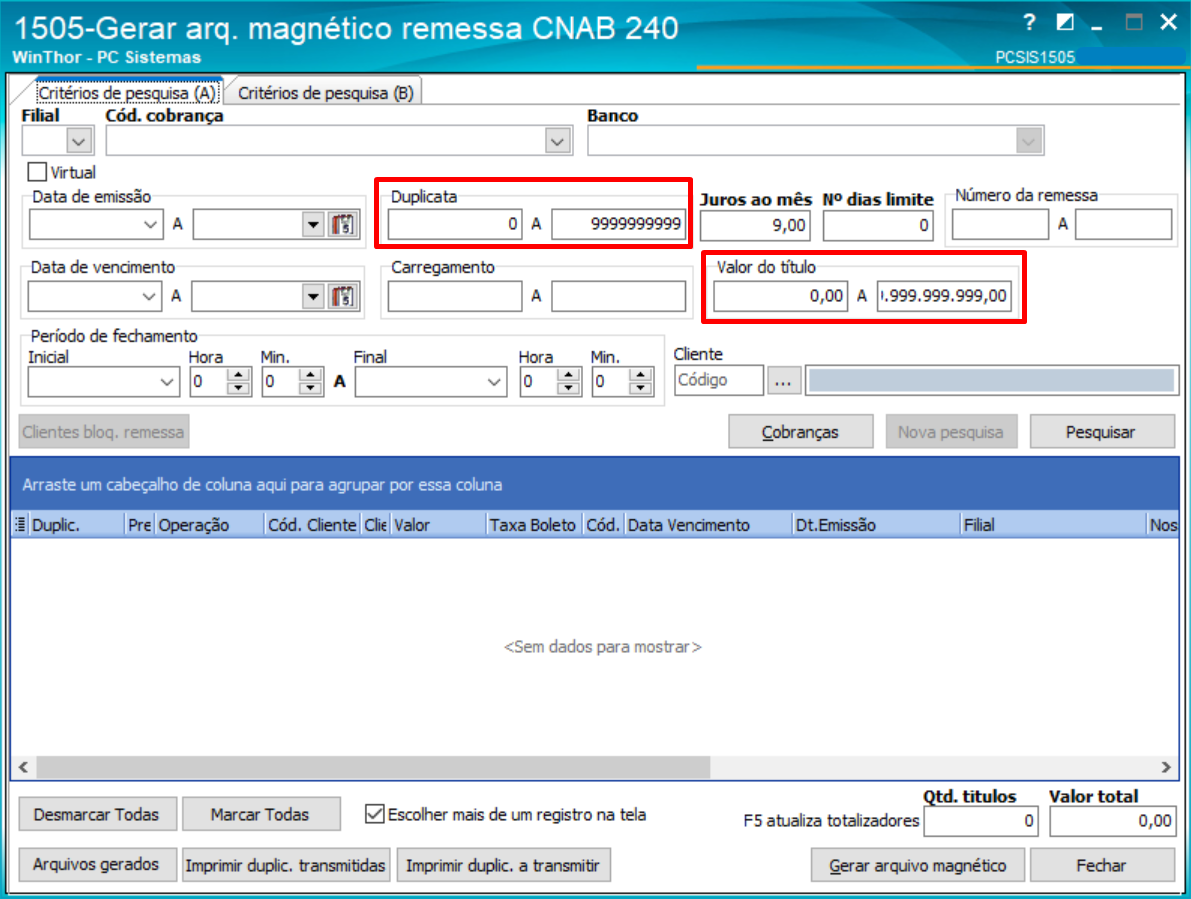Adjust the Inicial Min. spinner
This screenshot has height=899, width=1191.
point(310,382)
